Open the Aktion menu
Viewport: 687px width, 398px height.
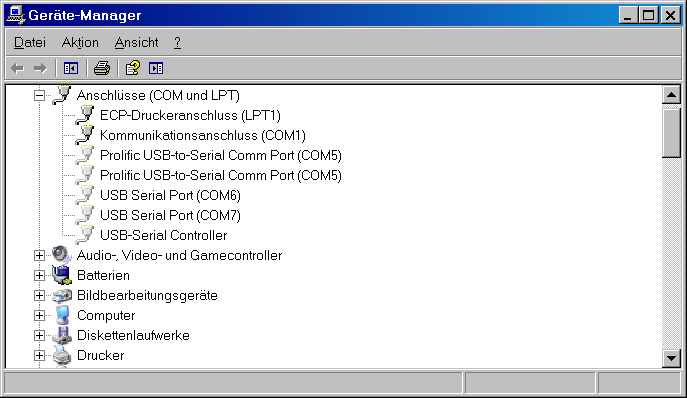coord(80,43)
